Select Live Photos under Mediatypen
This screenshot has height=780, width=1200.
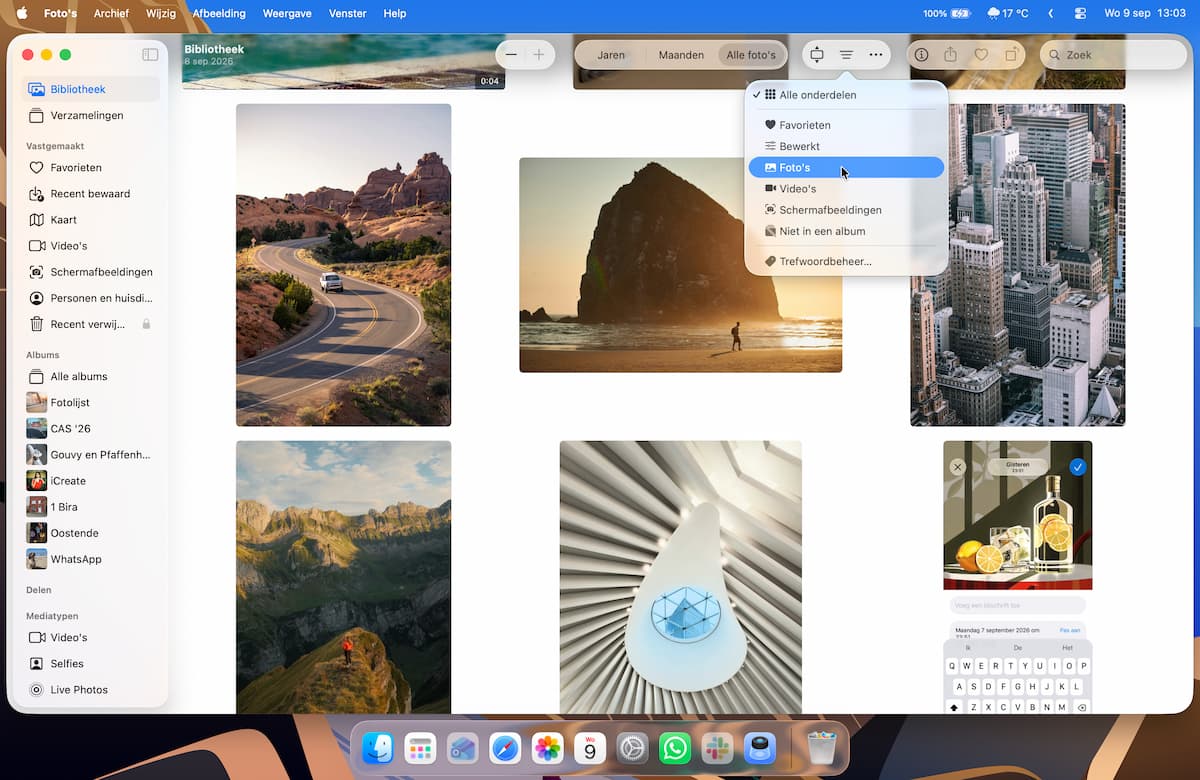pos(91,690)
